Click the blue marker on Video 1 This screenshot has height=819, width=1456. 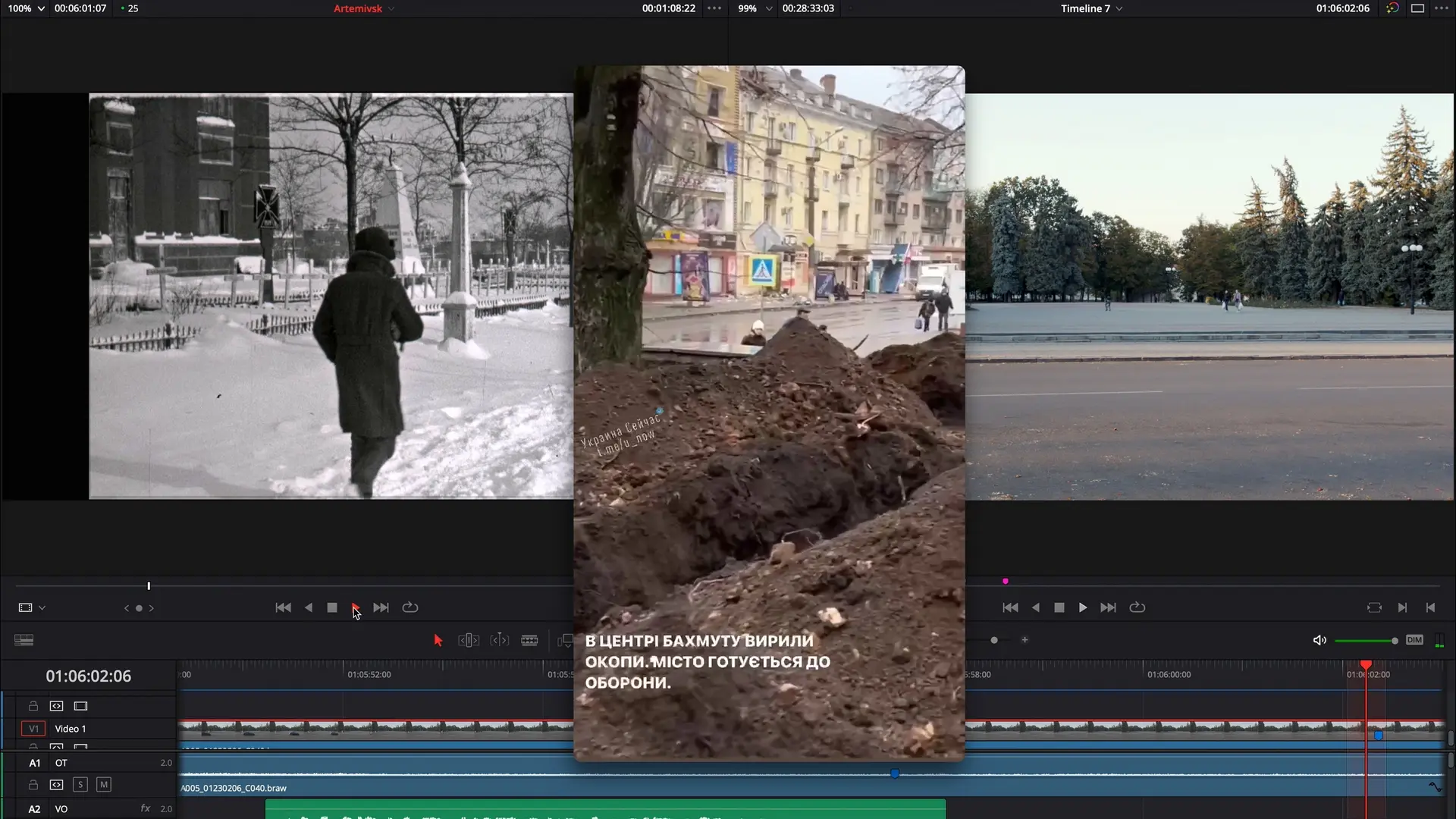click(1379, 735)
